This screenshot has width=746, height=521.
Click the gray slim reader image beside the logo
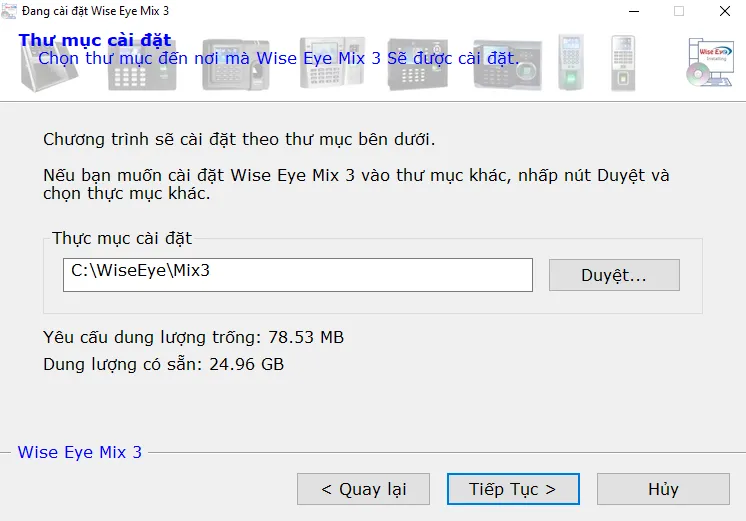pyautogui.click(x=623, y=63)
